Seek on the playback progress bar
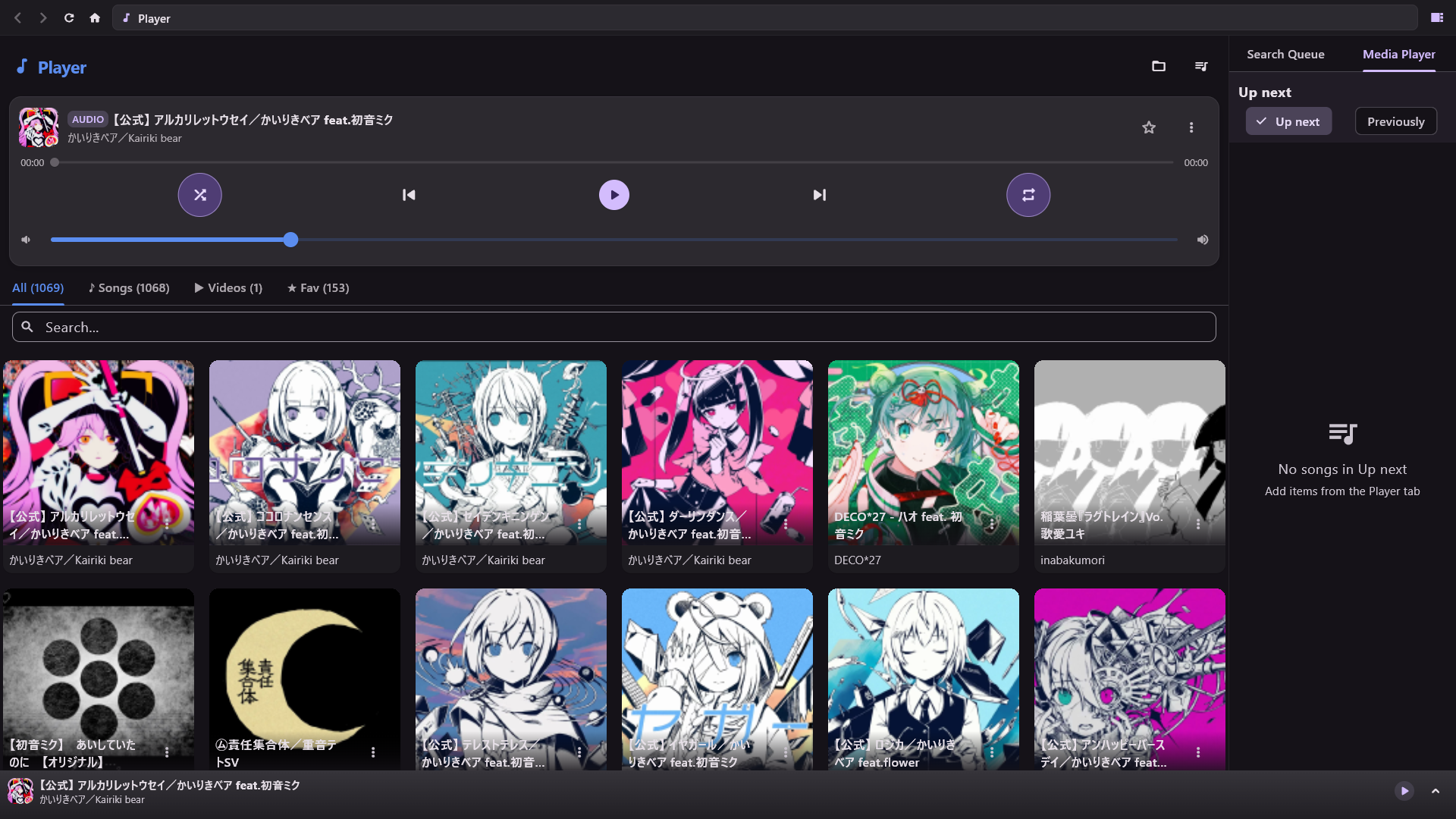The height and width of the screenshot is (819, 1456). [614, 162]
